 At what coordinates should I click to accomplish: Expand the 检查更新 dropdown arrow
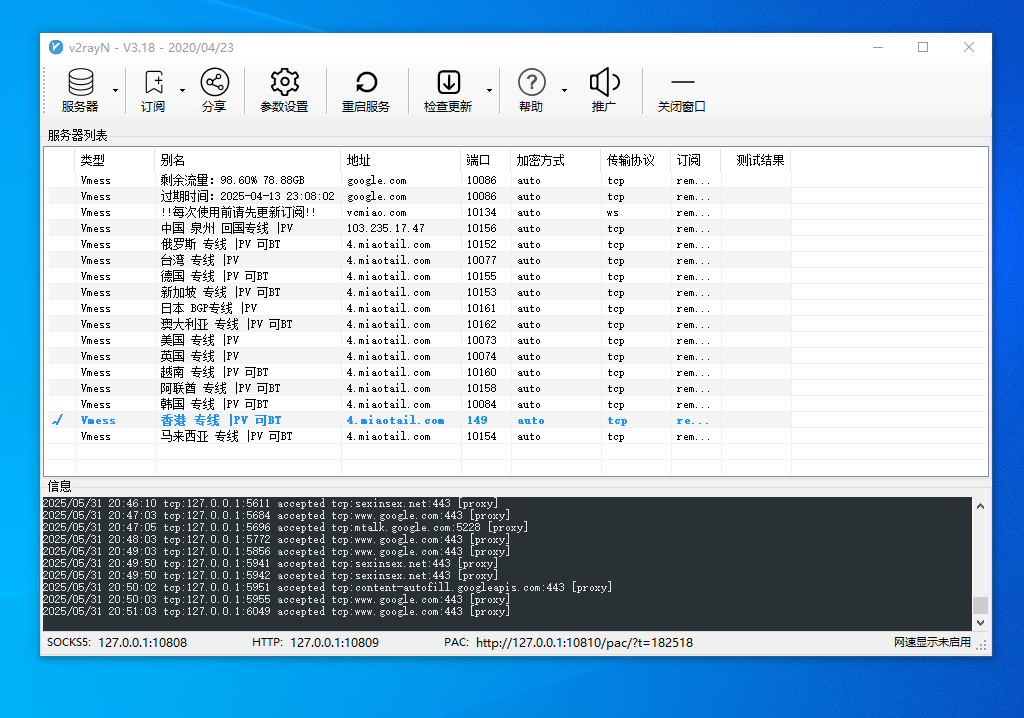pos(489,90)
